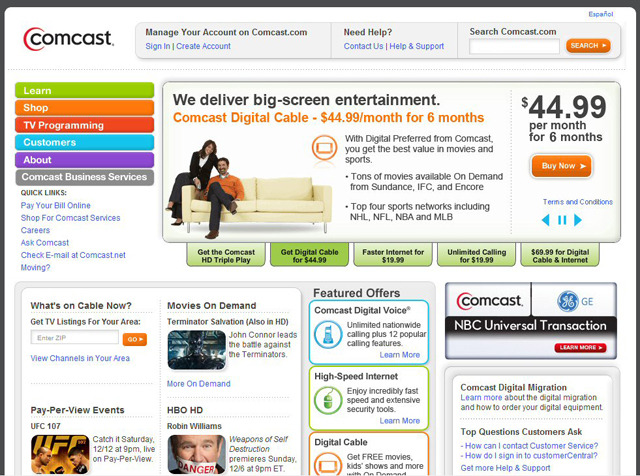Open the TV Programming menu

[x=84, y=125]
